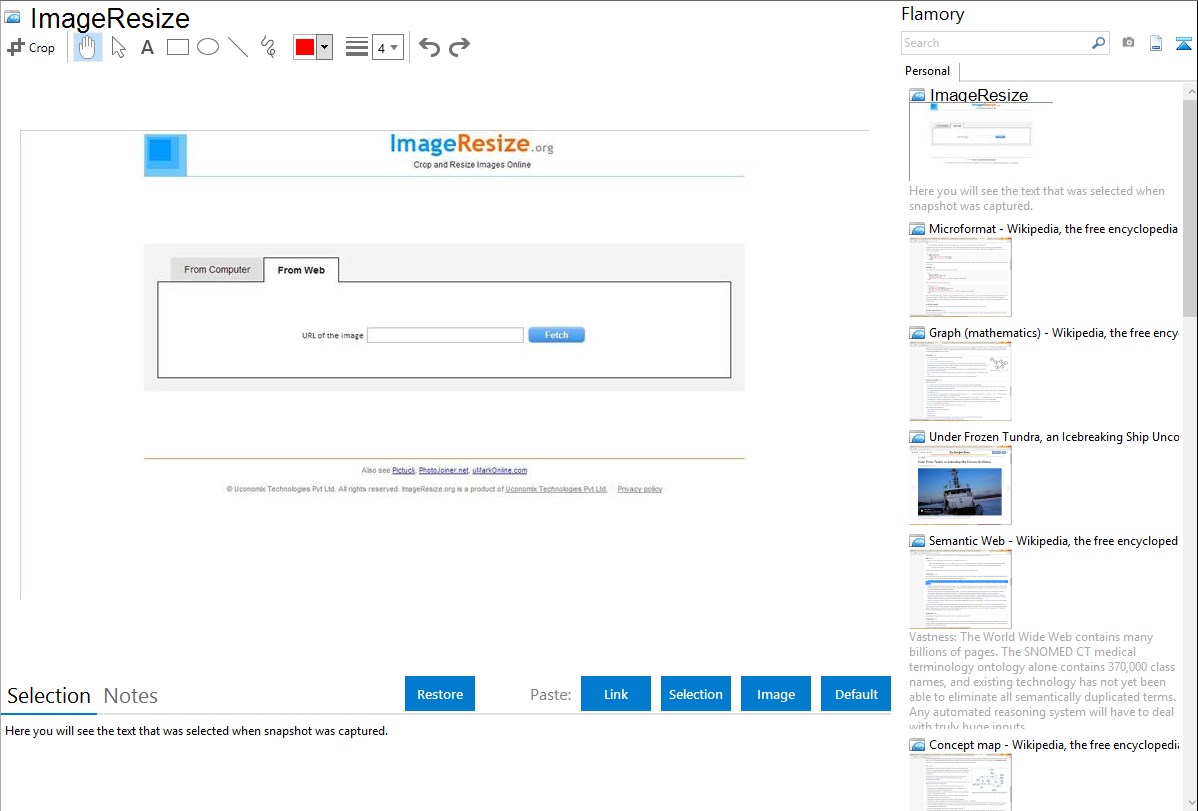Activate the hand pan tool

click(x=88, y=47)
